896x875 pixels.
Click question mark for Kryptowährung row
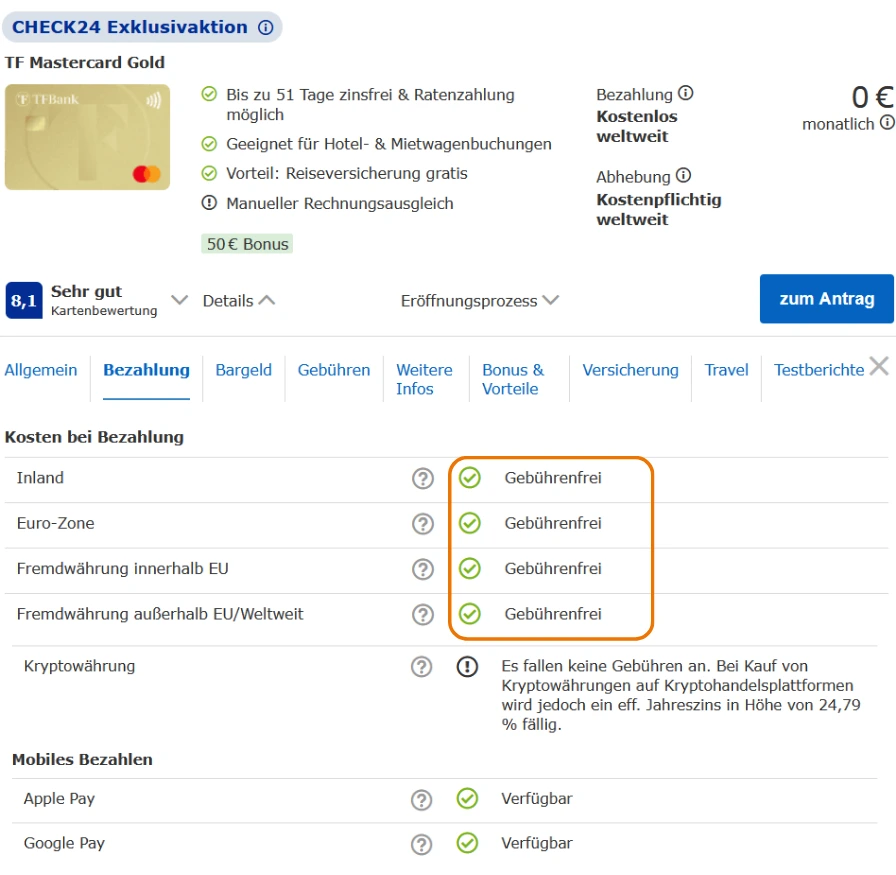(x=422, y=667)
